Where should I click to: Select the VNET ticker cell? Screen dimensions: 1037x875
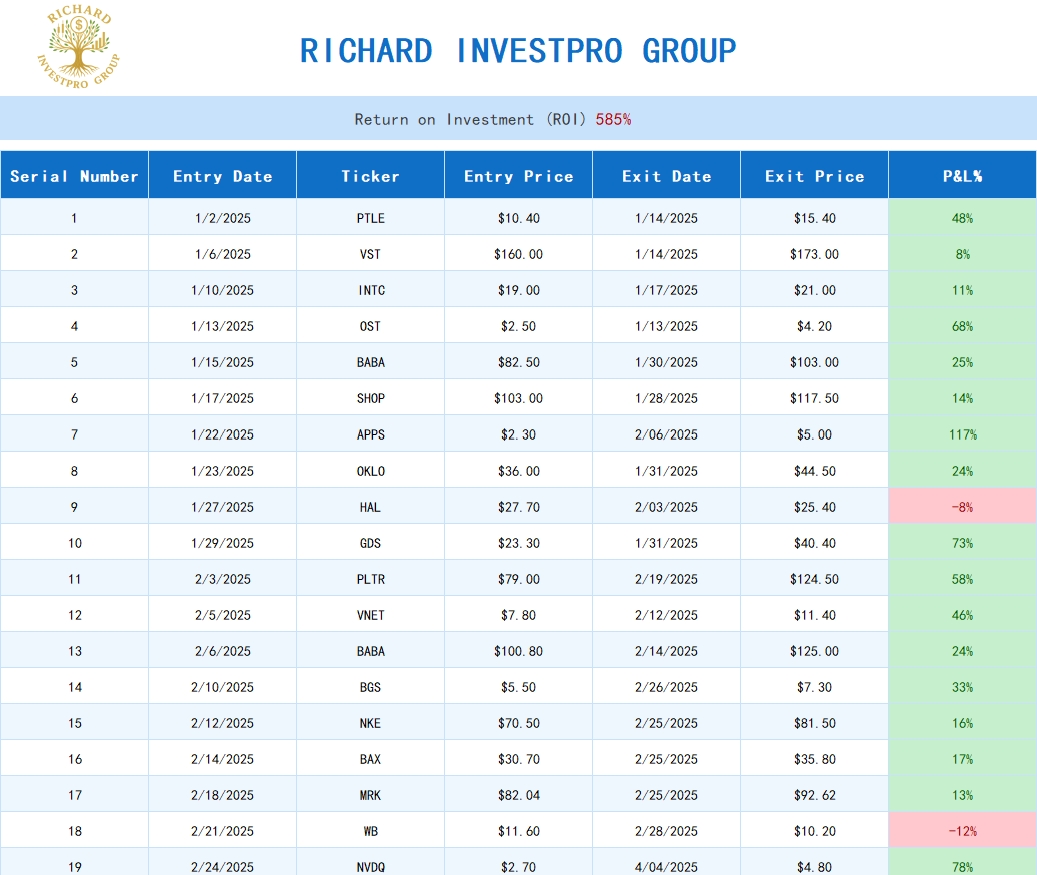[x=370, y=614]
